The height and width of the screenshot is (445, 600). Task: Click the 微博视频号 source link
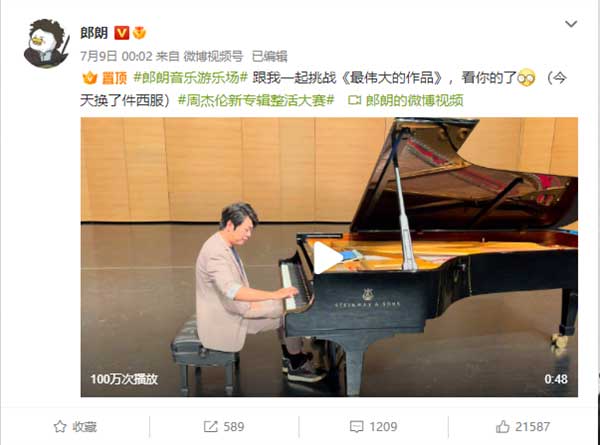click(213, 56)
